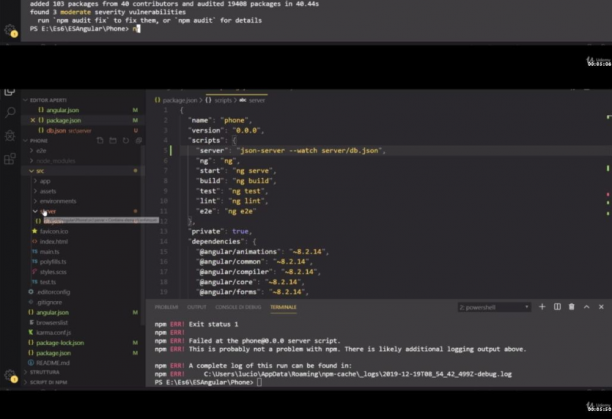Open the Search view in activity bar
The width and height of the screenshot is (612, 419).
point(10,112)
